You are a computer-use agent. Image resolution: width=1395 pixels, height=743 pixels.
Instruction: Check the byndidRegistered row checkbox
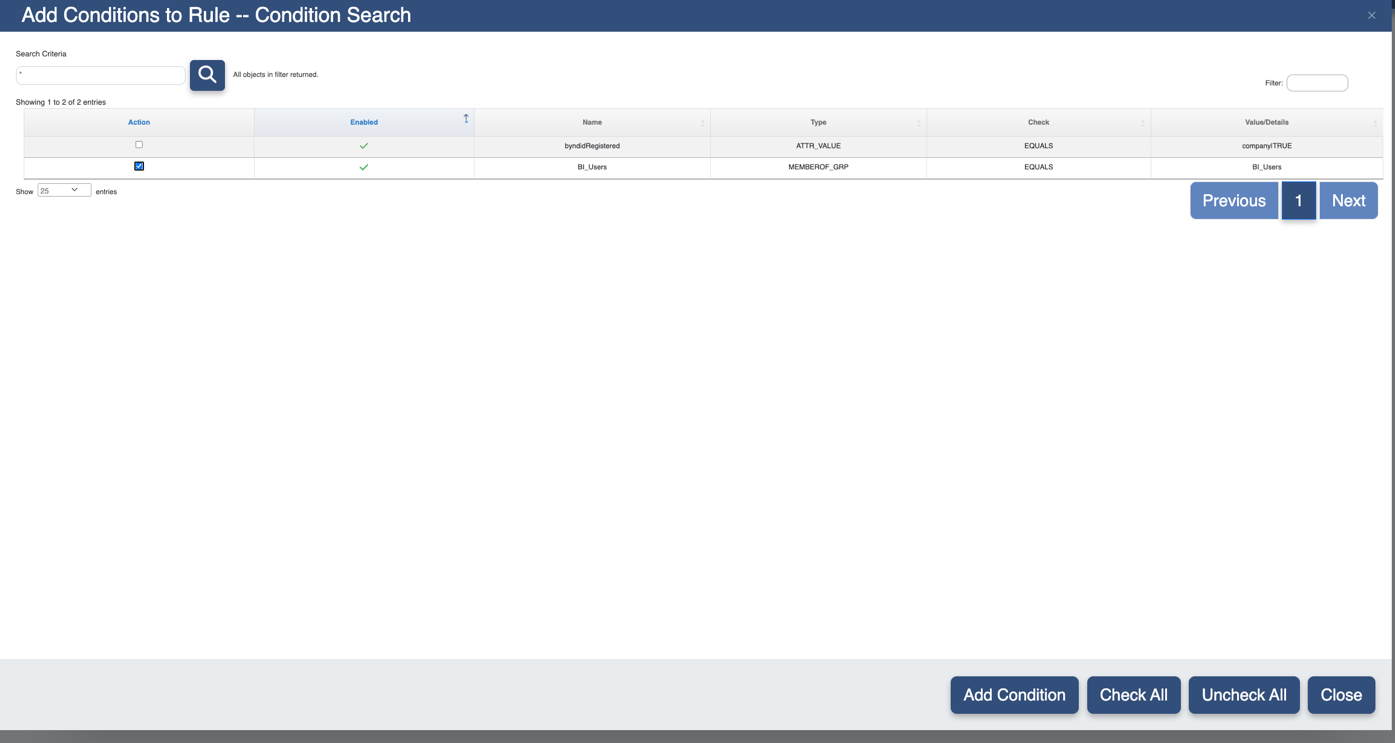(x=139, y=145)
